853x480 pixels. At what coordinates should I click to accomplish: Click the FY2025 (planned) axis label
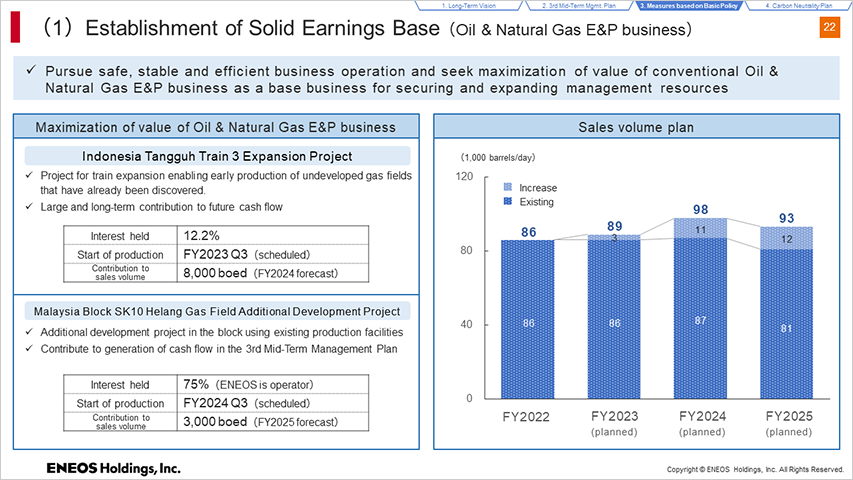[x=789, y=424]
